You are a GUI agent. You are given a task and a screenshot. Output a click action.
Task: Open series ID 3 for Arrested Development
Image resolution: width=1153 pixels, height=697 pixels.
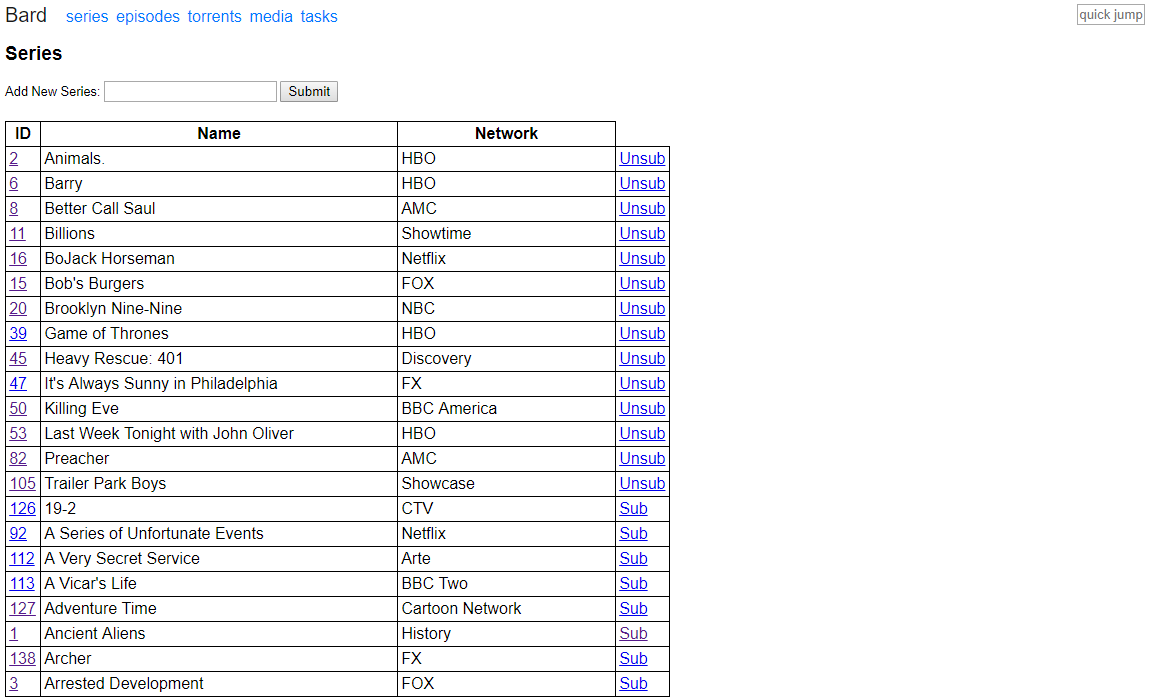[x=13, y=683]
